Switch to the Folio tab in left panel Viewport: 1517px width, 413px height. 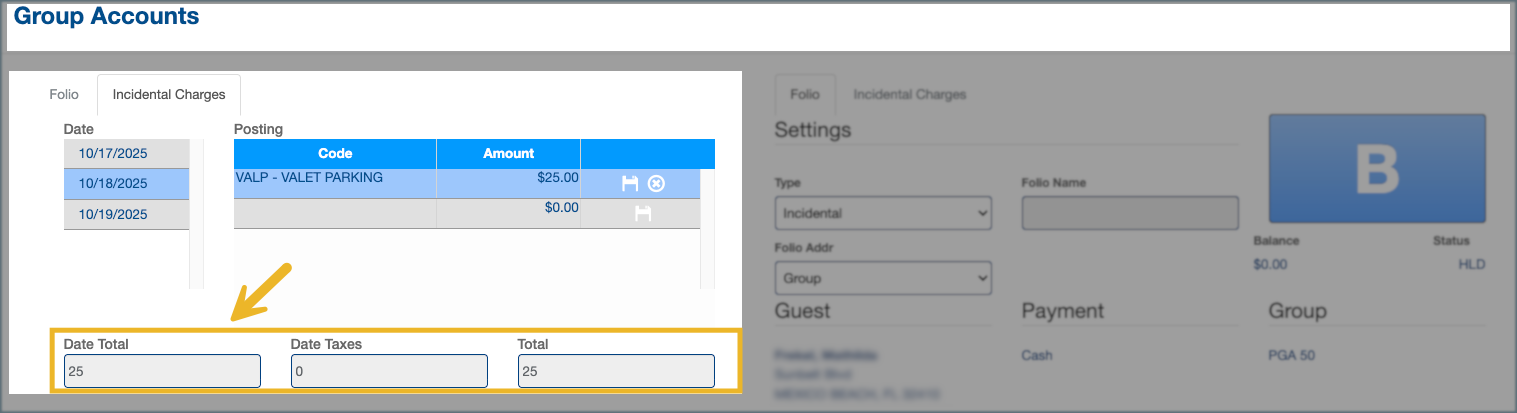pos(64,95)
